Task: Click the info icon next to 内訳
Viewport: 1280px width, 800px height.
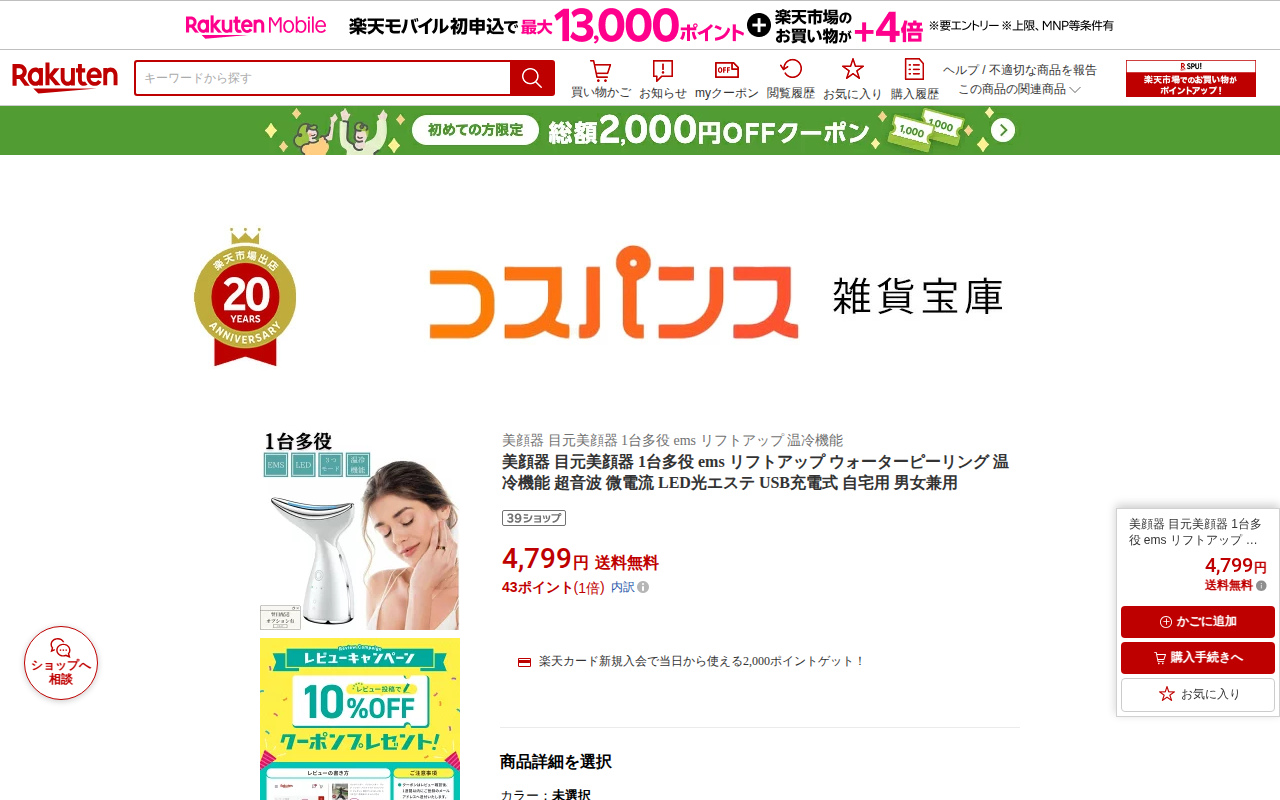Action: tap(643, 587)
